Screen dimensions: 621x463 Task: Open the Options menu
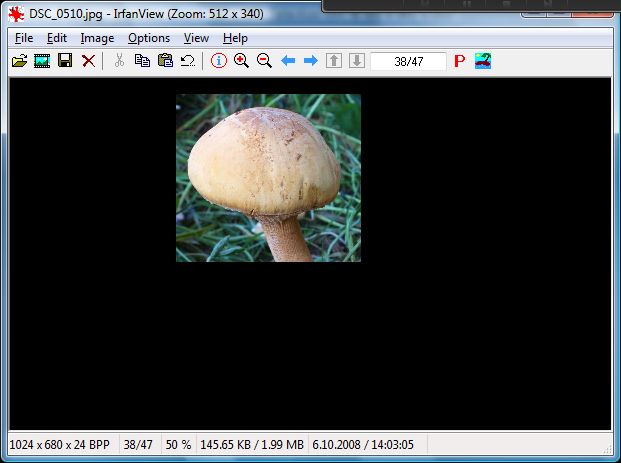click(149, 38)
